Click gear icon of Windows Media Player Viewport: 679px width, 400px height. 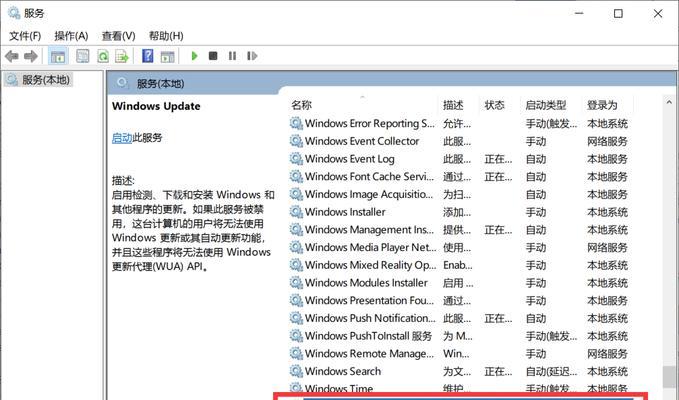point(296,247)
